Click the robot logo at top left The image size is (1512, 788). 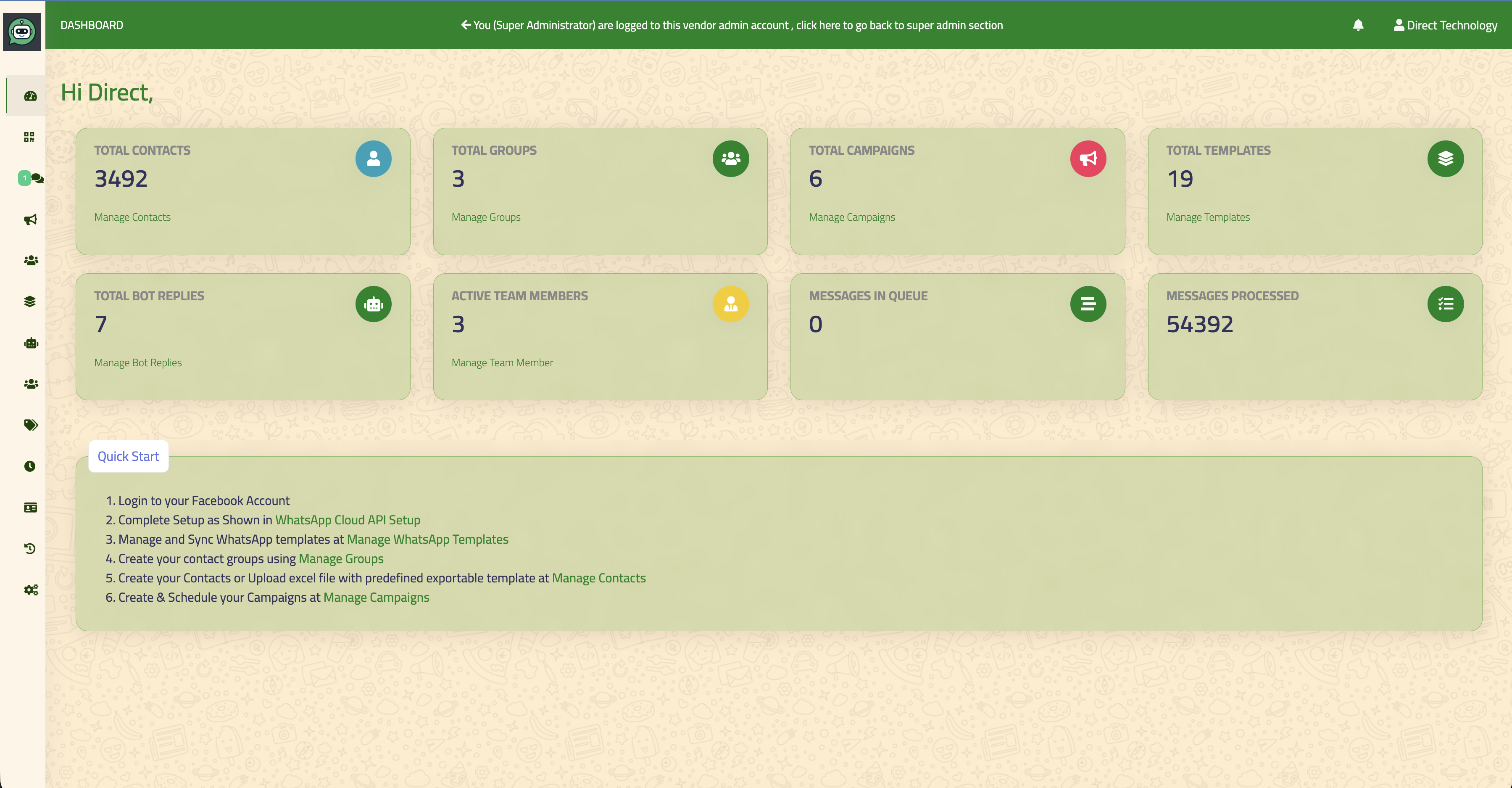coord(22,31)
